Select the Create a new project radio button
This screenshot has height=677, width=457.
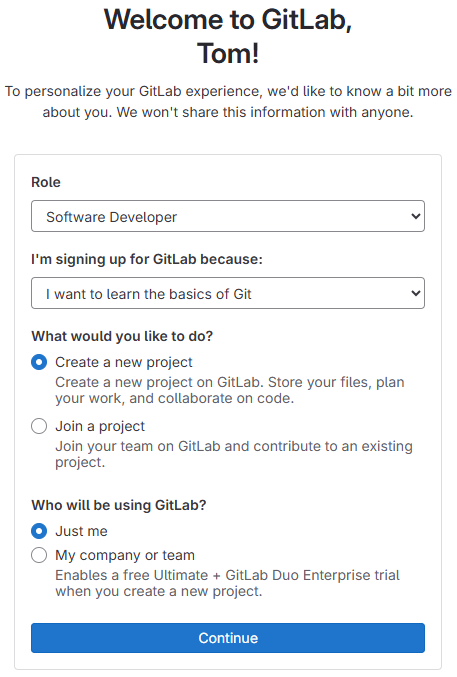pyautogui.click(x=39, y=362)
